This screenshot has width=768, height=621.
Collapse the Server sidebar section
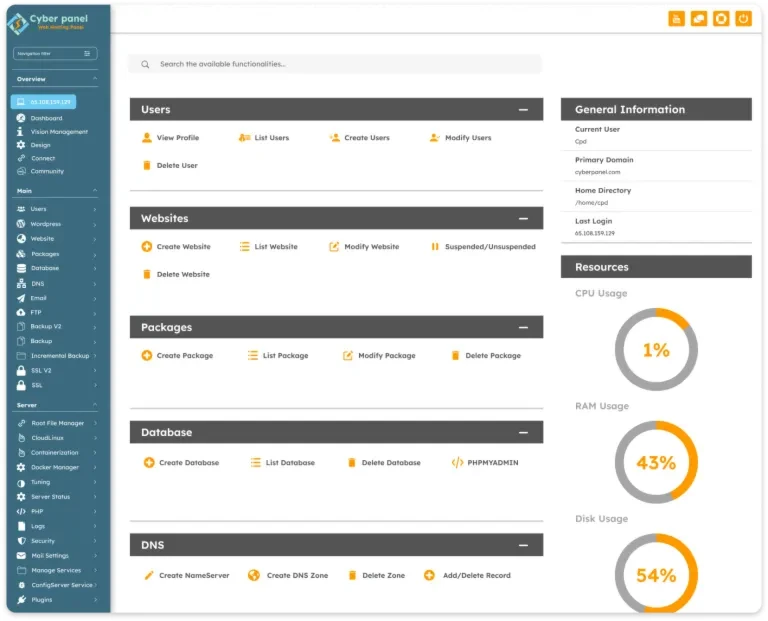[x=95, y=405]
